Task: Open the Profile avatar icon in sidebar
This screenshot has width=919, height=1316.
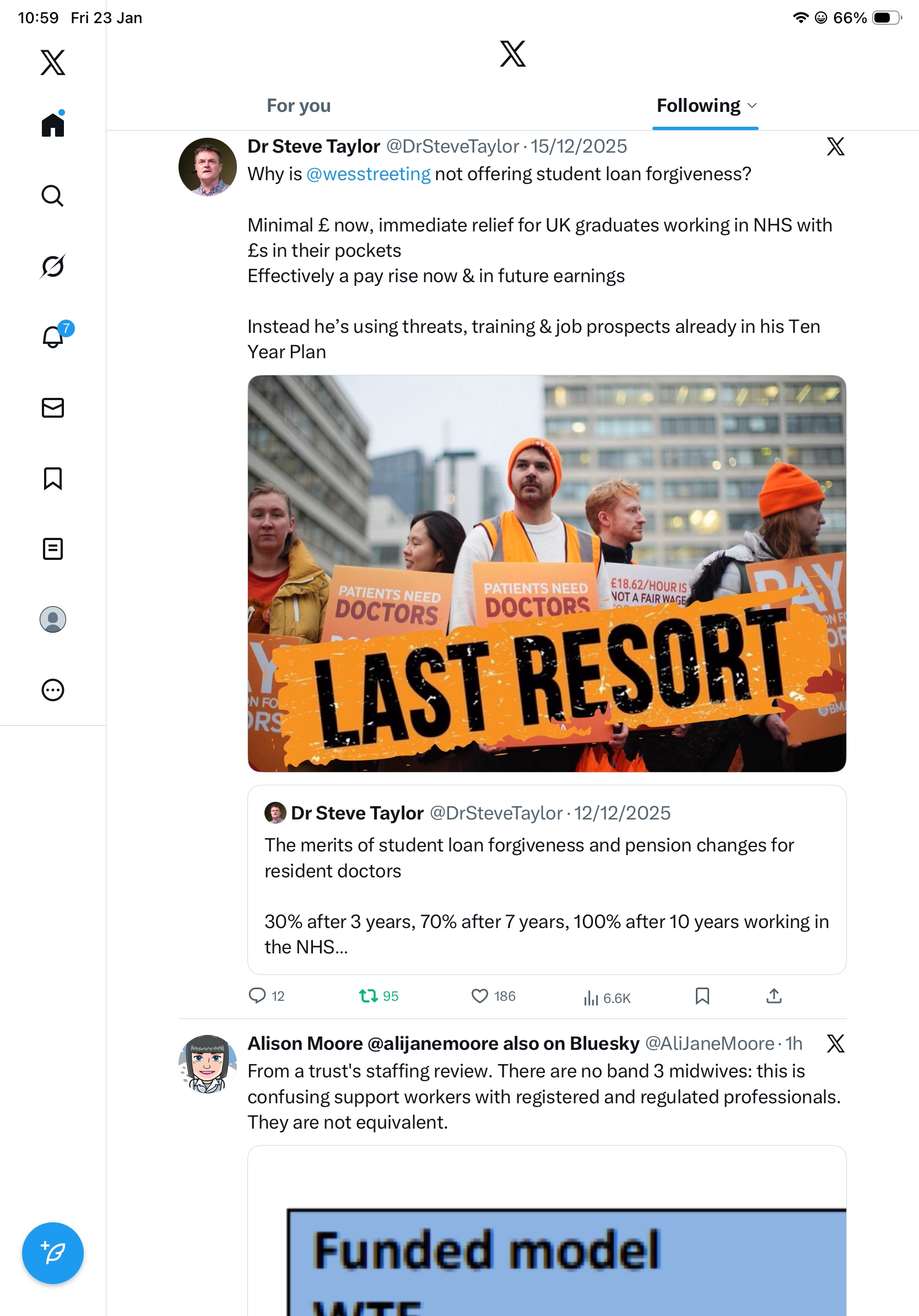Action: pos(53,619)
